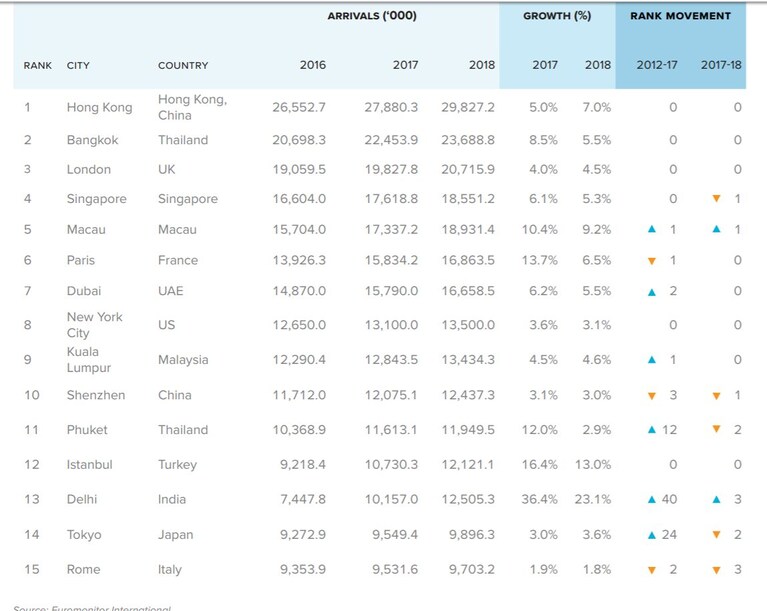
Task: Click the blue up arrow in Kuala Lumpur's row
Action: click(x=652, y=360)
